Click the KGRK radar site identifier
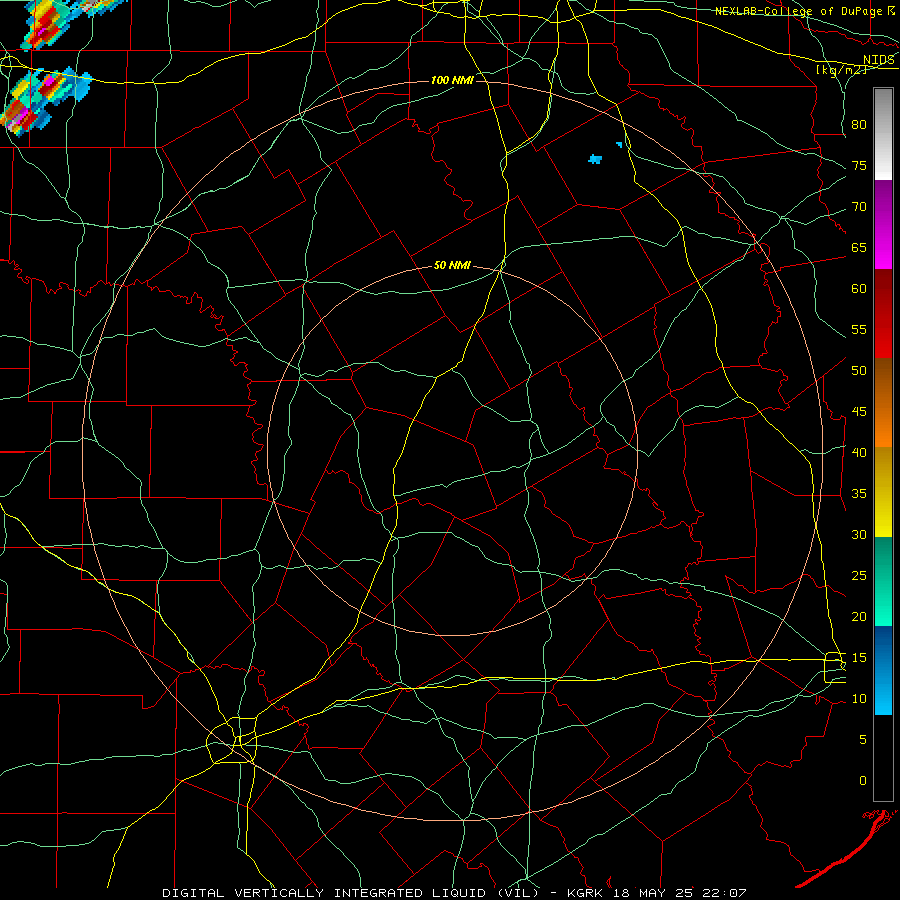900x900 pixels. tap(586, 893)
